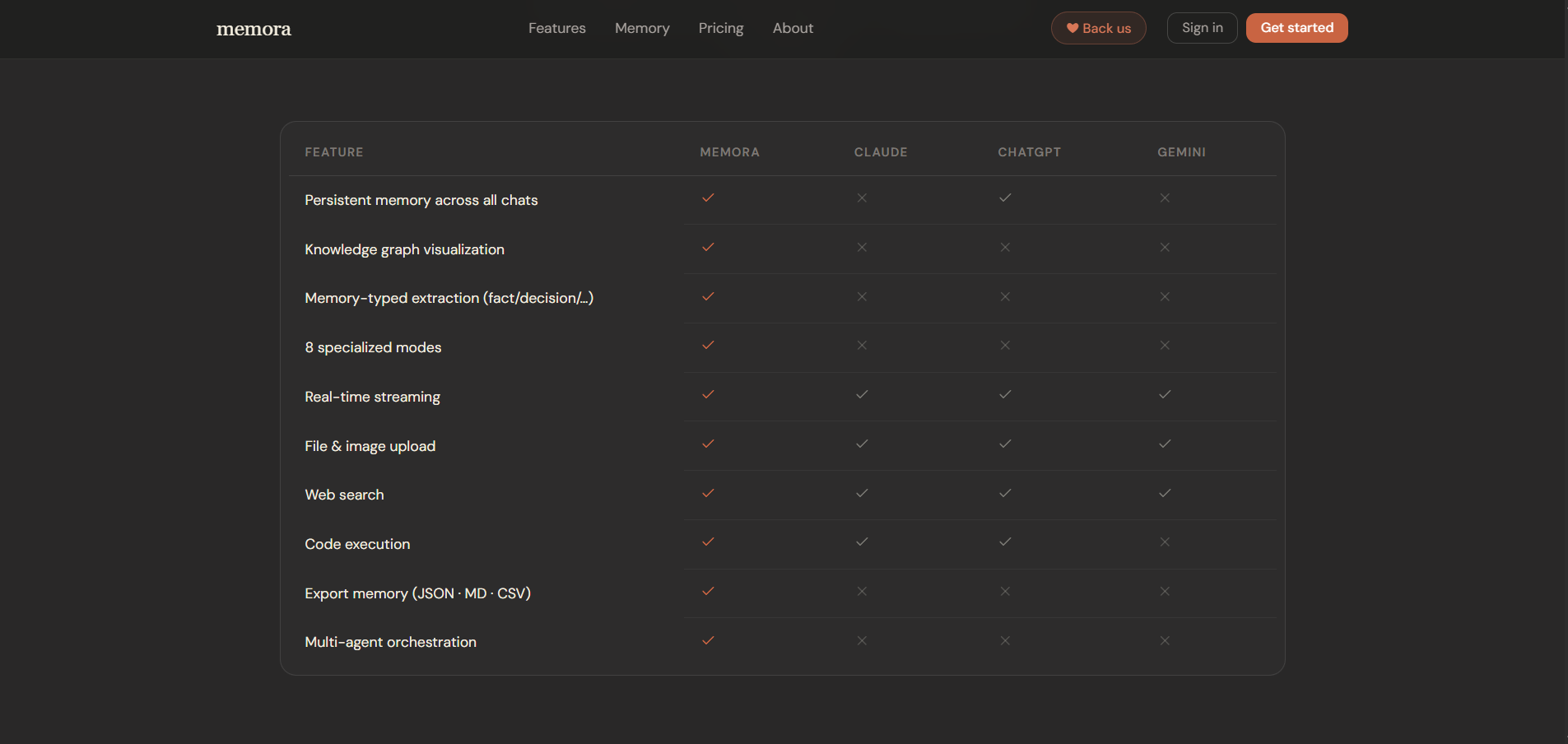Open the Features nav item

(557, 28)
